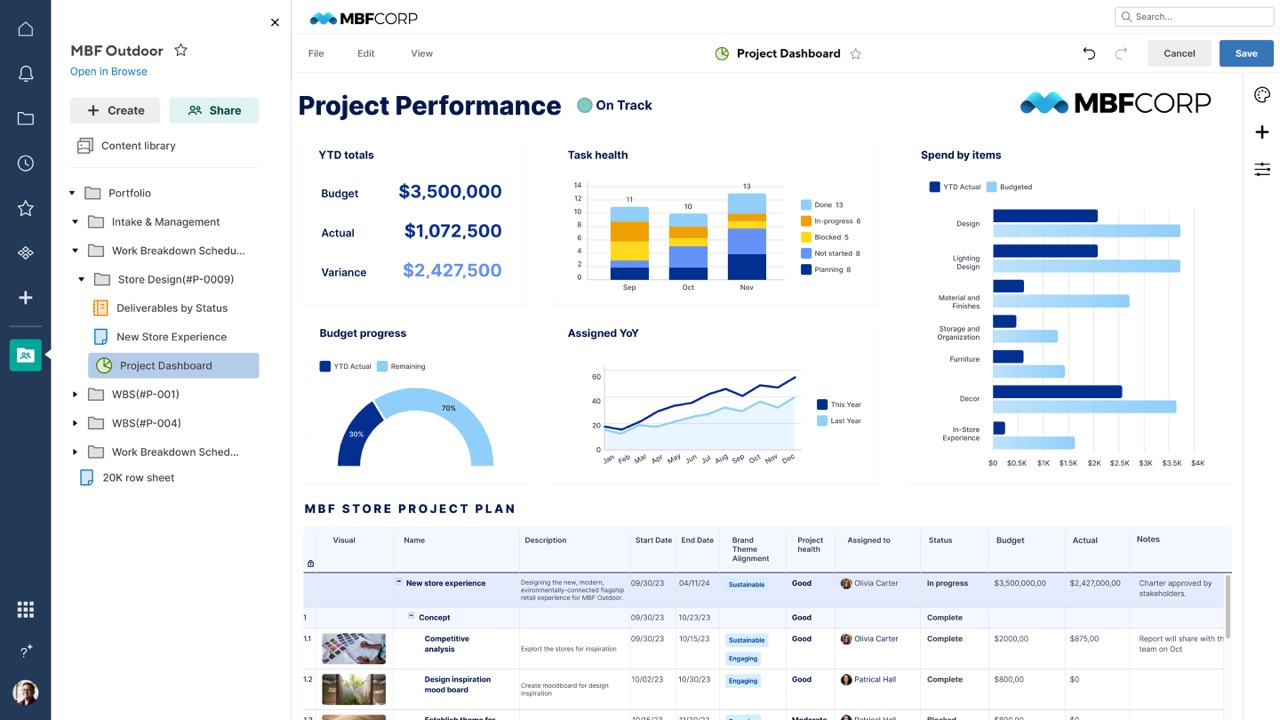
Task: Star the MBF Outdoor workspace
Action: tap(181, 49)
